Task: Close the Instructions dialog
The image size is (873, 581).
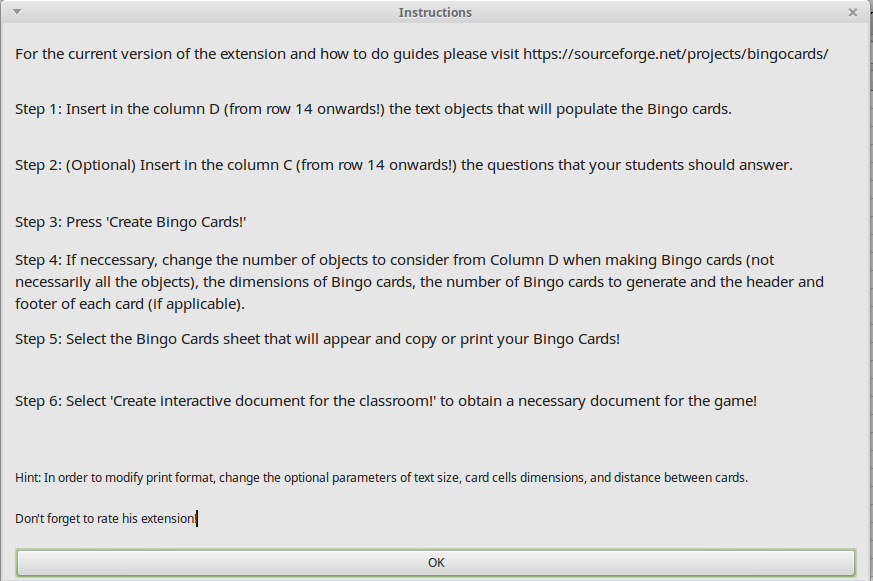Action: [x=852, y=13]
